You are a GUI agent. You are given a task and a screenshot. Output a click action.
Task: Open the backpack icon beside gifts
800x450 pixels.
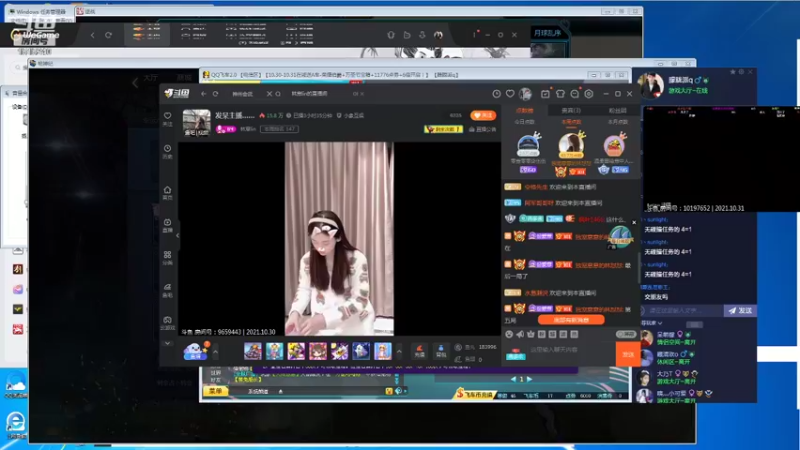pyautogui.click(x=441, y=351)
